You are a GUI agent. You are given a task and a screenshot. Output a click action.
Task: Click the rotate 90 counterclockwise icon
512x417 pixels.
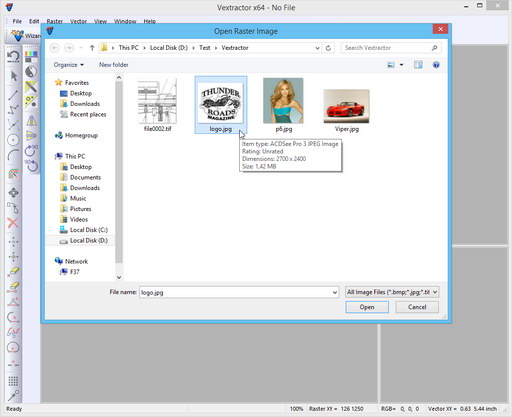[x=31, y=165]
